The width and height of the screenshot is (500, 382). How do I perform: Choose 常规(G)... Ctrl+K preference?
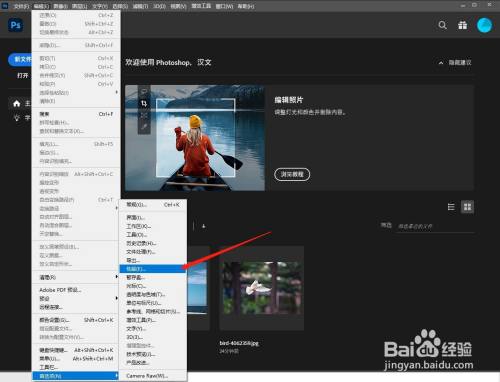tap(153, 204)
